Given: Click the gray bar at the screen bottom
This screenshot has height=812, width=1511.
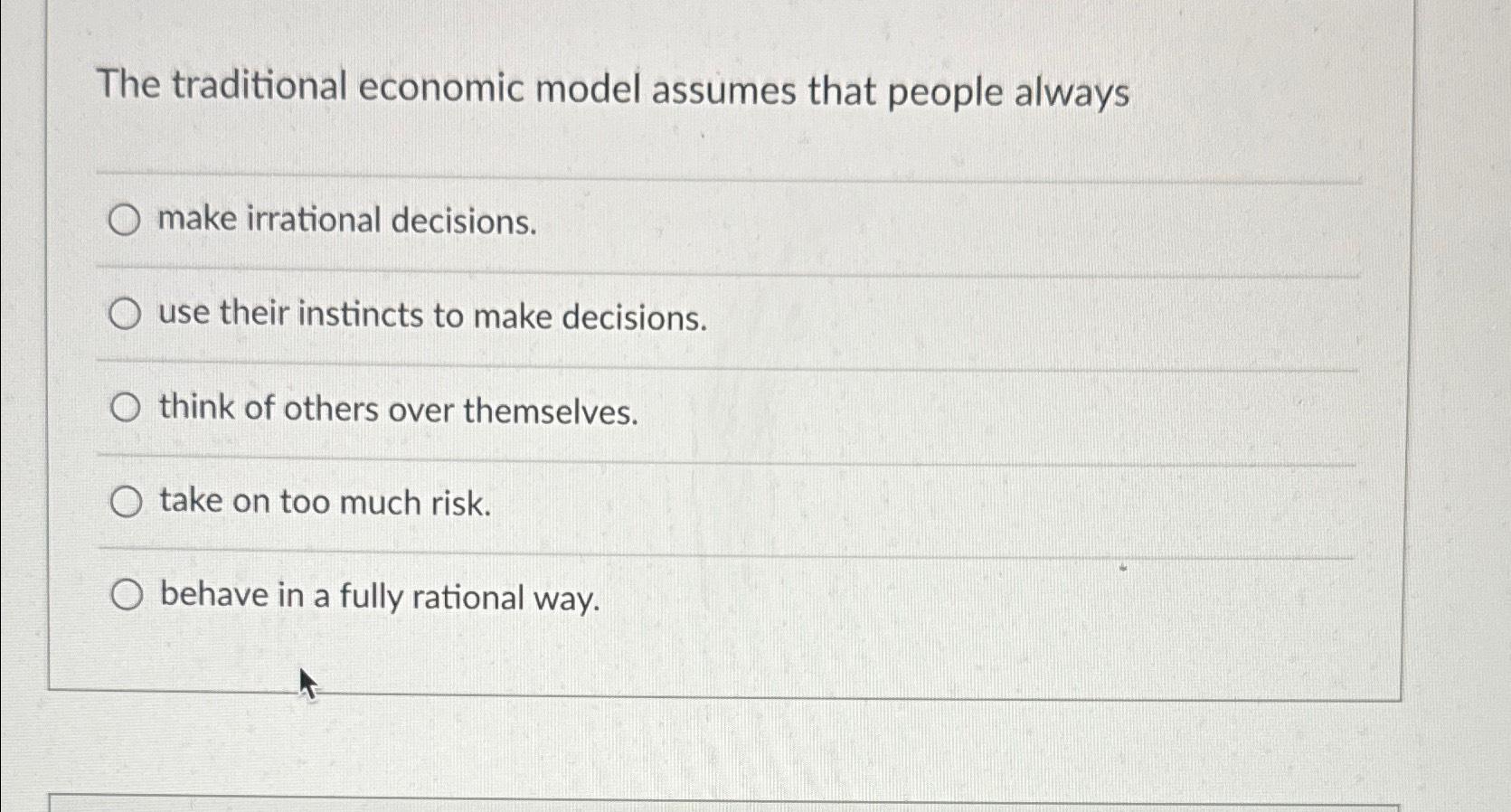Looking at the screenshot, I should click(755, 805).
